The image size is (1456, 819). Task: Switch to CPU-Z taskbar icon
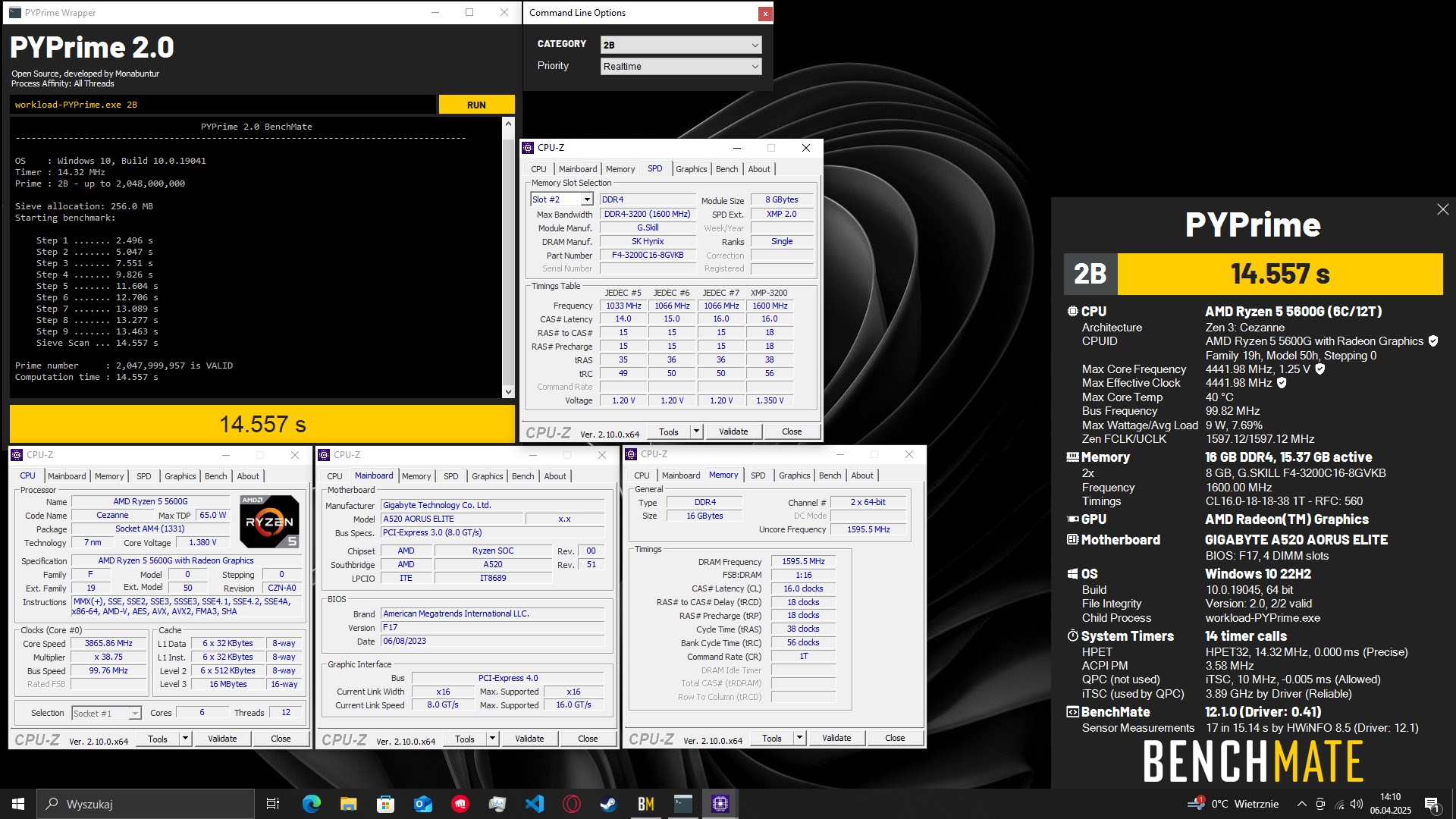pyautogui.click(x=720, y=804)
